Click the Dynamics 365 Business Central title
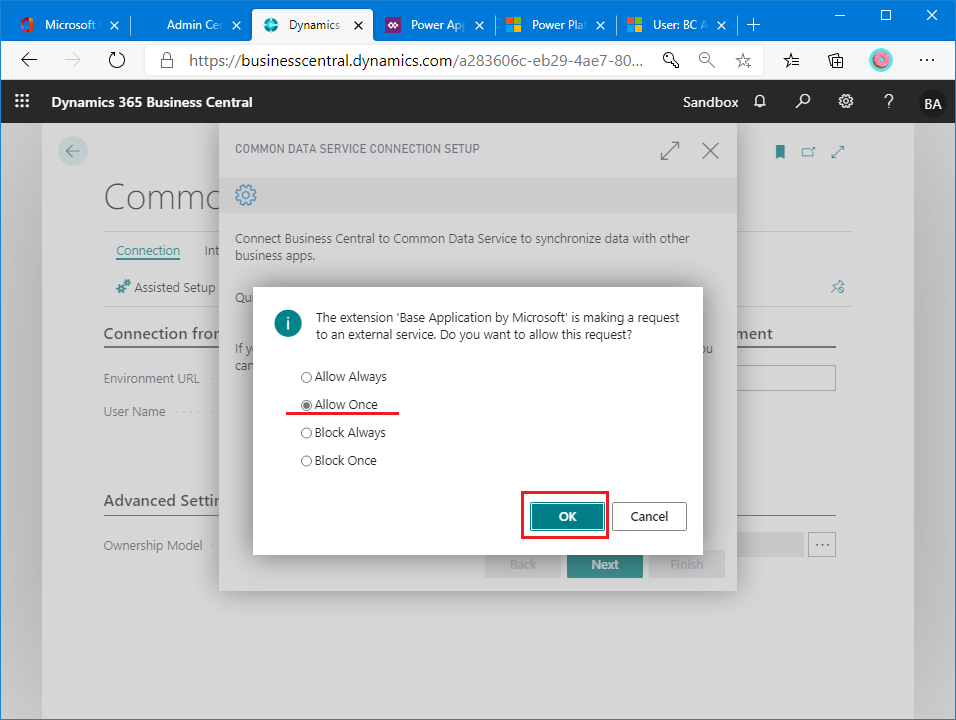 152,102
